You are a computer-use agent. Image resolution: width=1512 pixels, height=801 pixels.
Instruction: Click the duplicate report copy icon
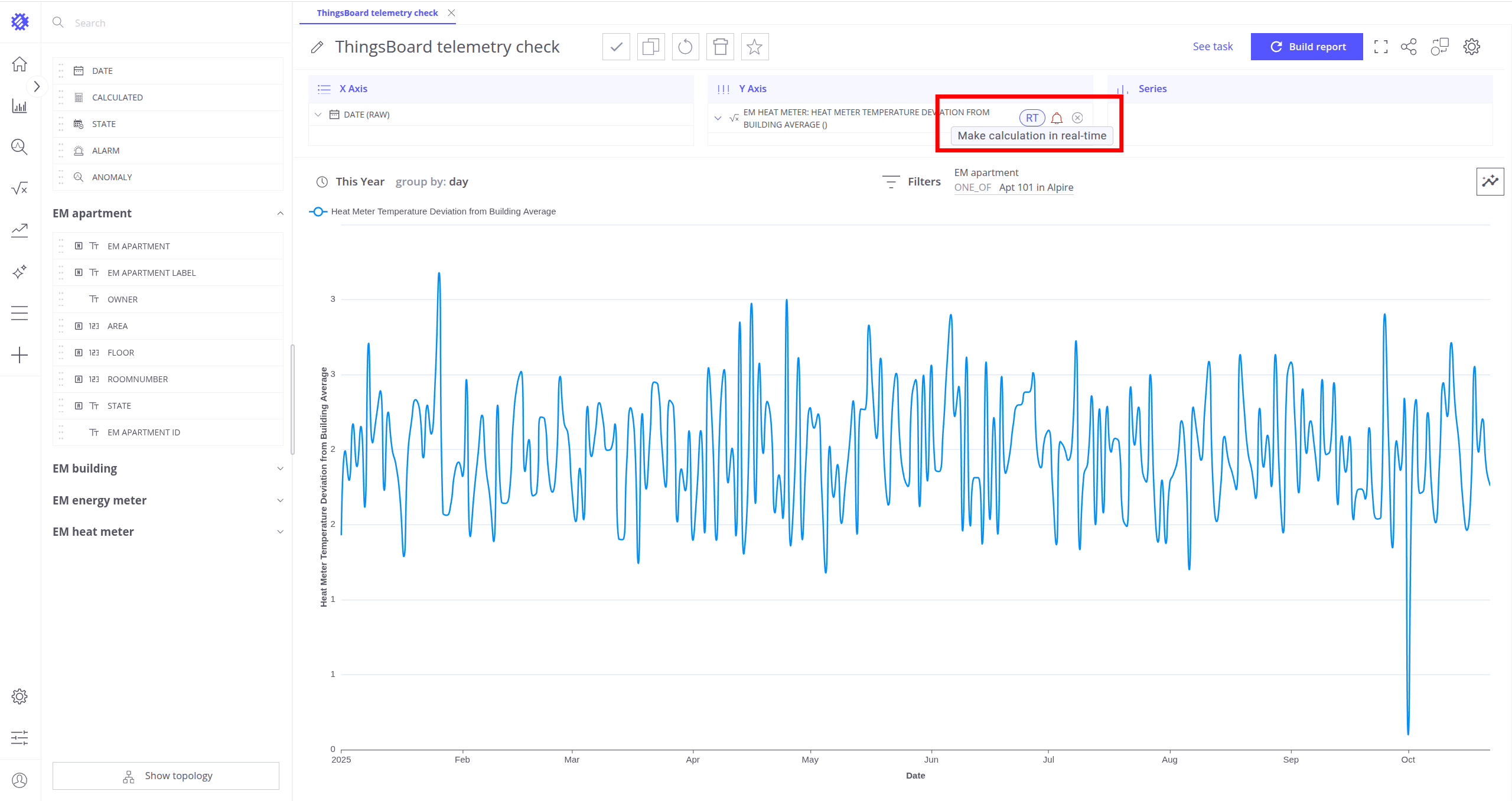651,47
